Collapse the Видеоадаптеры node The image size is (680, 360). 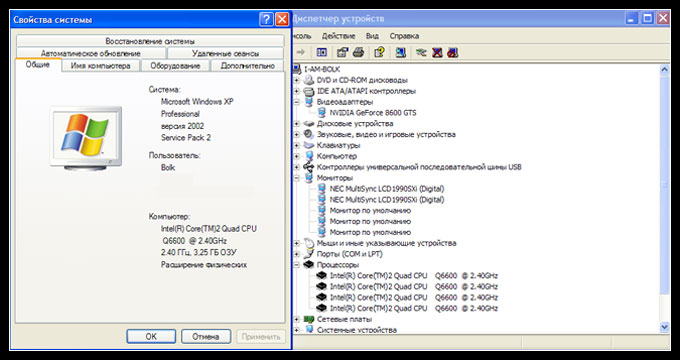[x=297, y=102]
